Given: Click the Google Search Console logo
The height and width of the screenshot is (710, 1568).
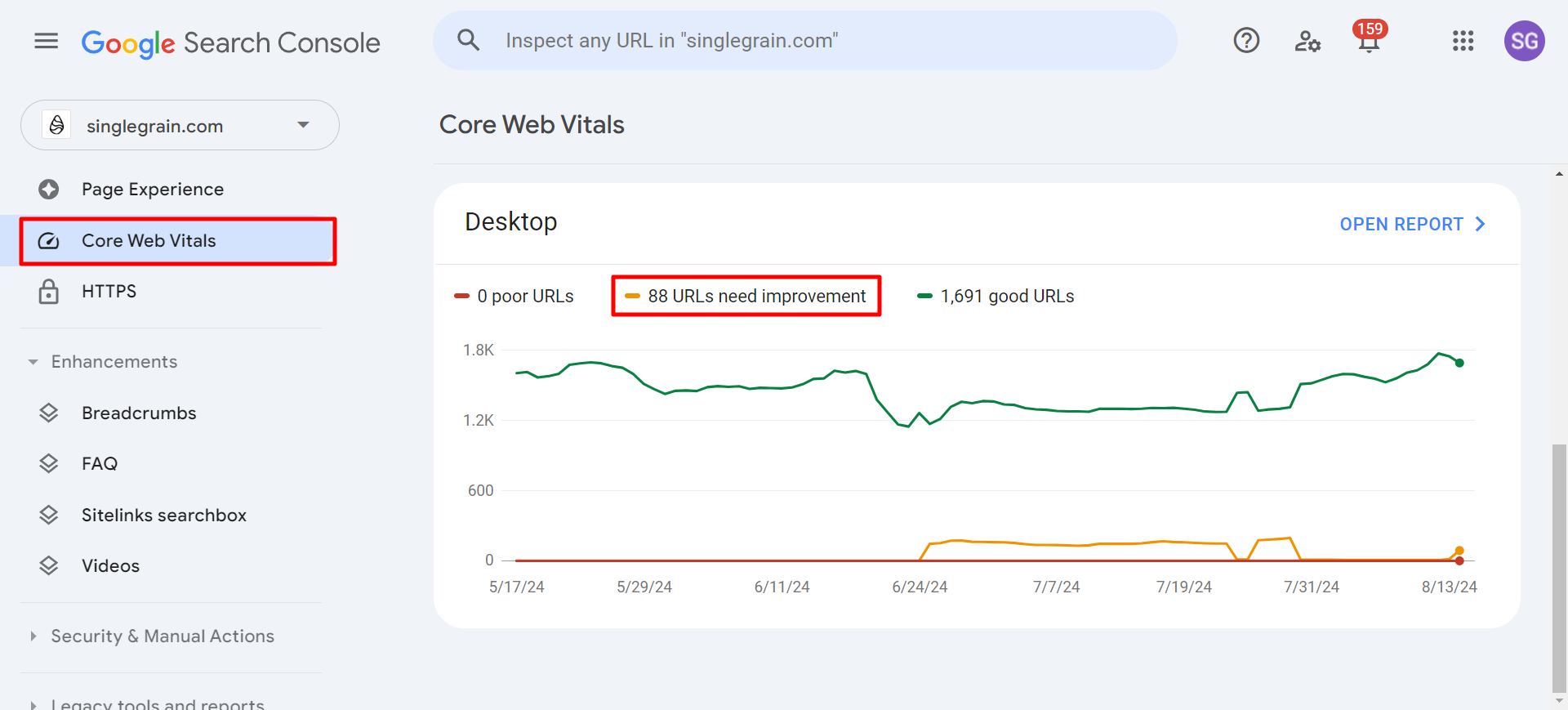Looking at the screenshot, I should coord(231,42).
